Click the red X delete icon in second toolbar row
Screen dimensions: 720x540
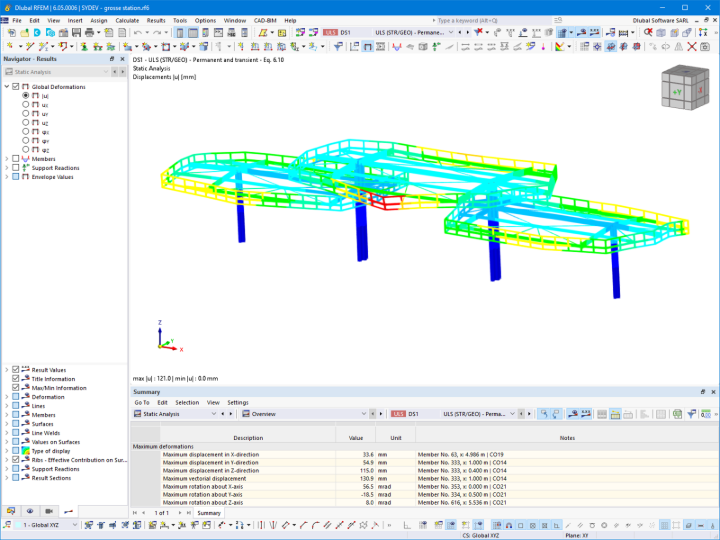pyautogui.click(x=692, y=46)
